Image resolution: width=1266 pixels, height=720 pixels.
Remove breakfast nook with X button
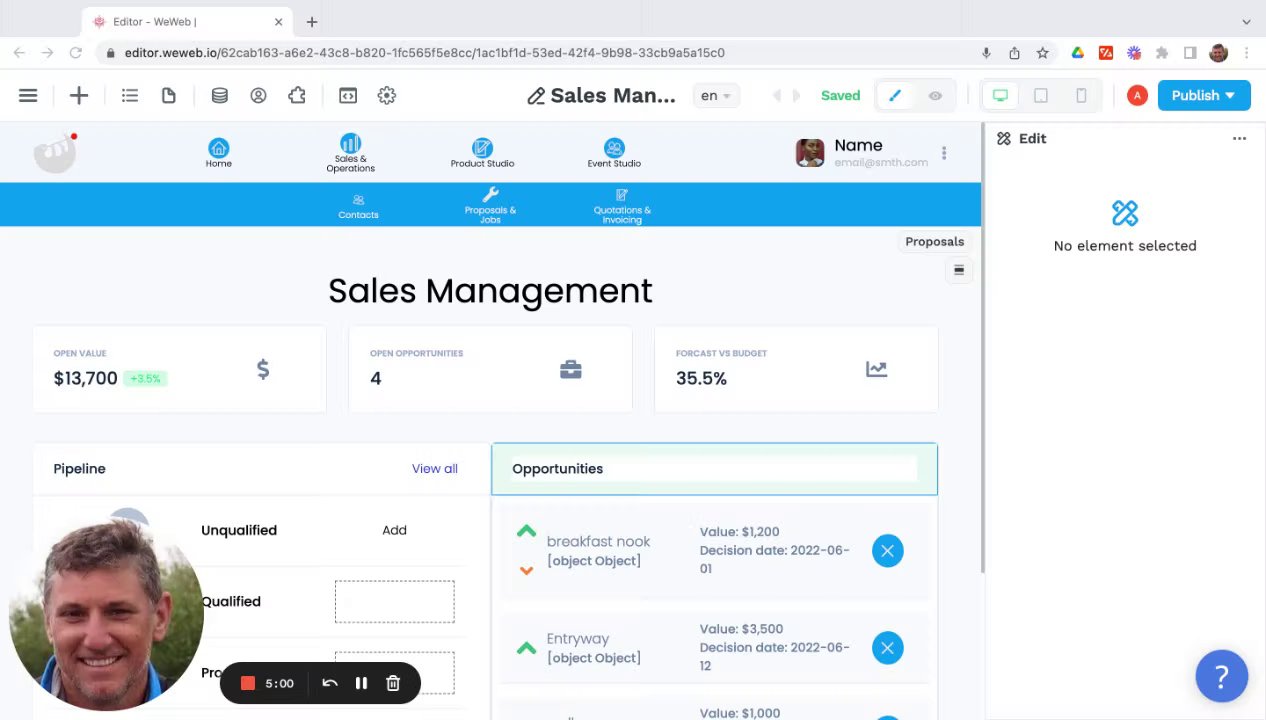[x=887, y=551]
